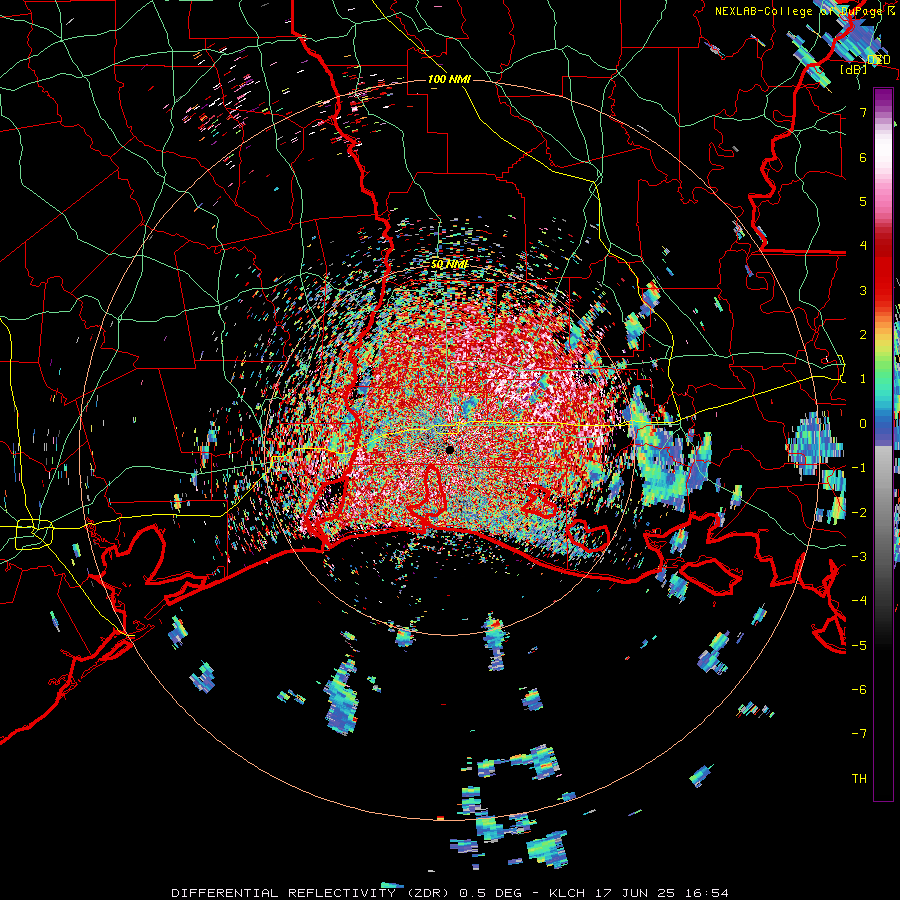Click the 6 value on the color scale

(863, 157)
